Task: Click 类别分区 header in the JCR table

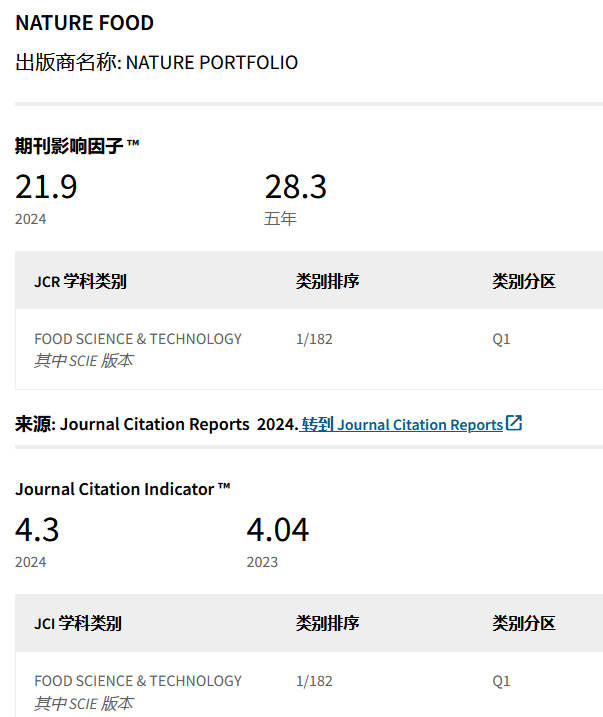Action: tap(523, 281)
